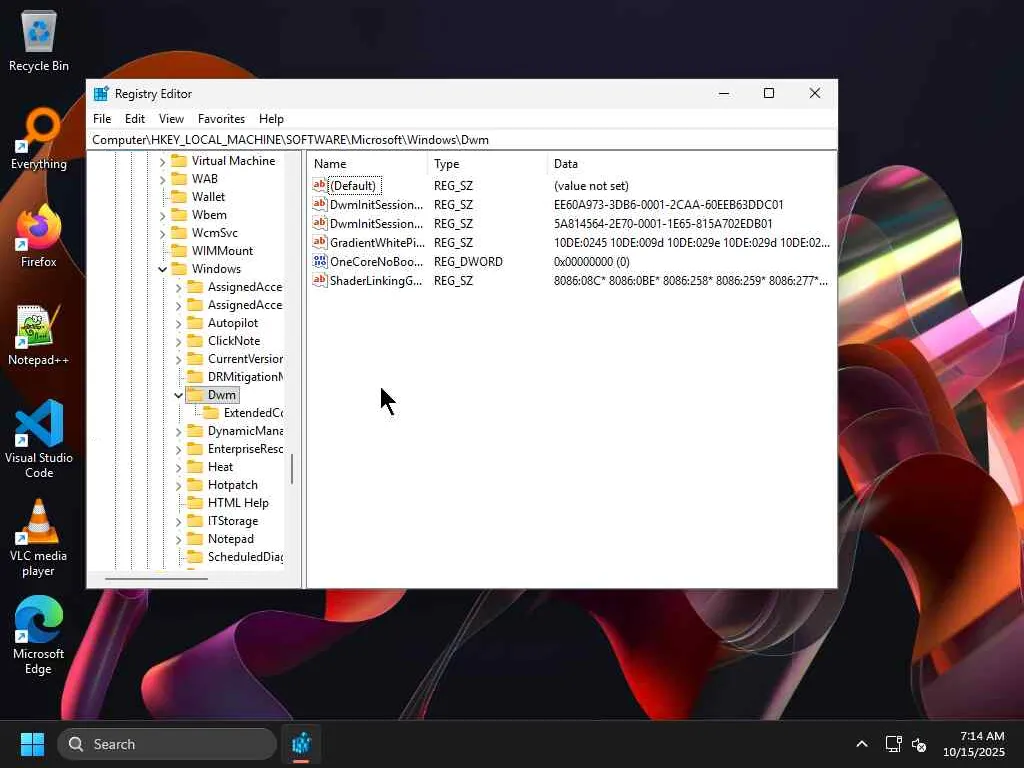
Task: Click the registry path address bar
Action: [462, 140]
